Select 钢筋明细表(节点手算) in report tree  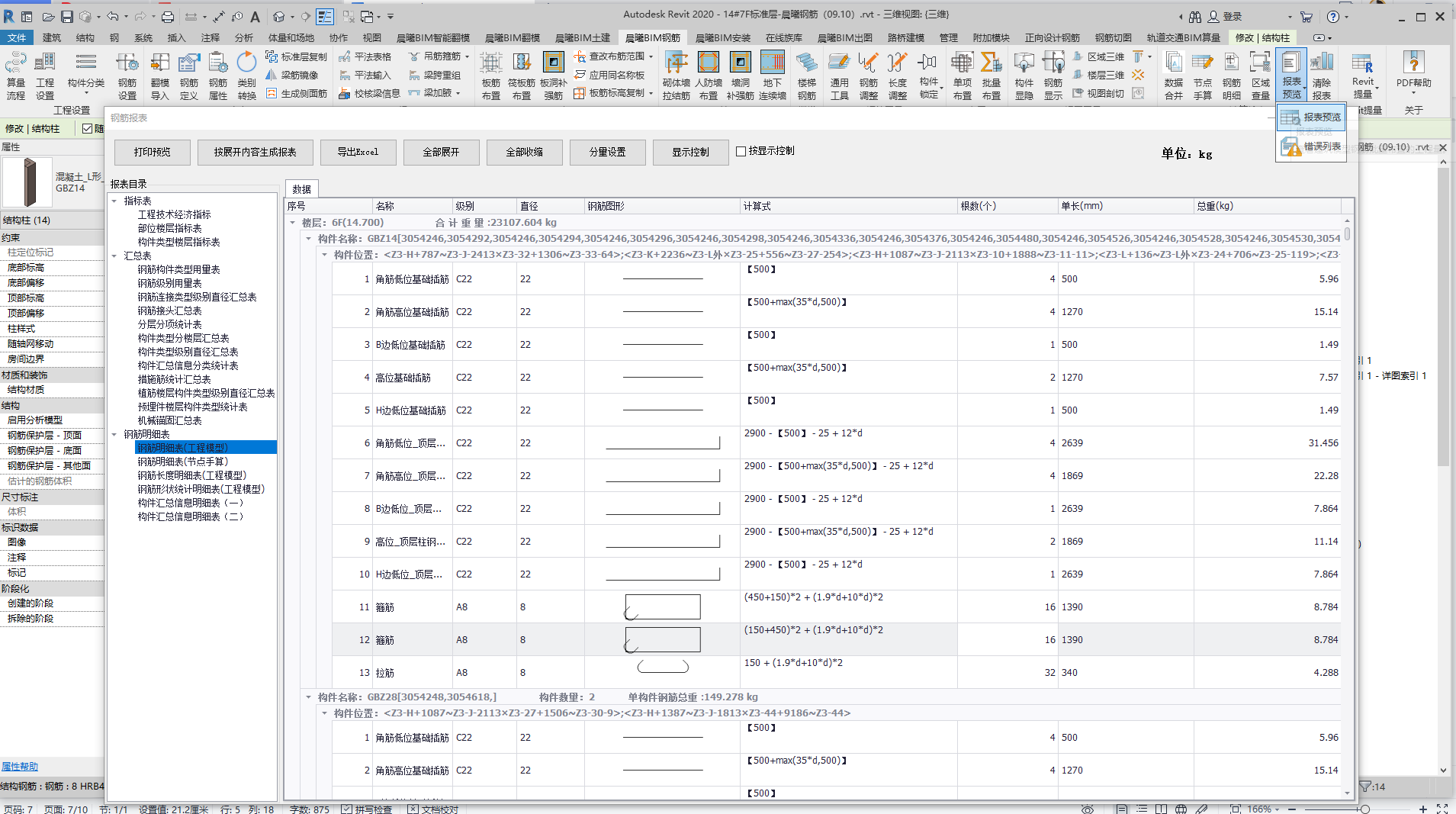(x=183, y=462)
